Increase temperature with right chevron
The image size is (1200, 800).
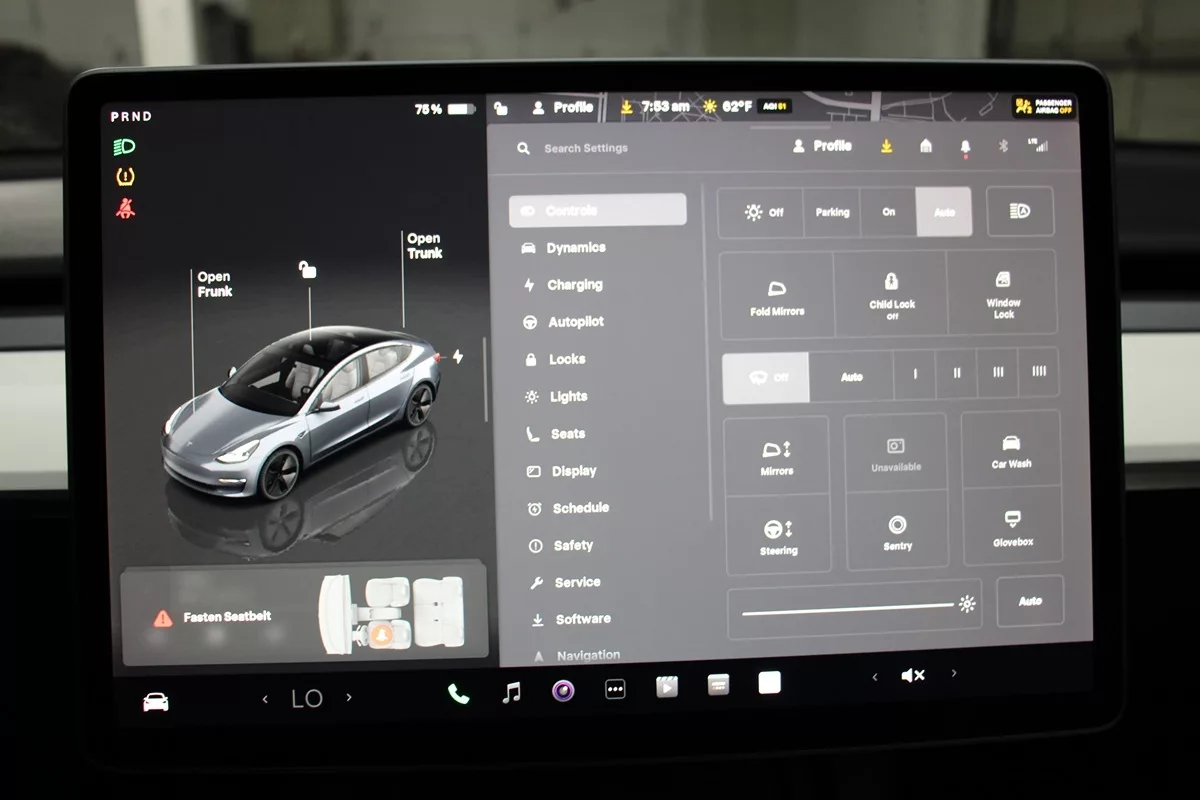coord(349,698)
